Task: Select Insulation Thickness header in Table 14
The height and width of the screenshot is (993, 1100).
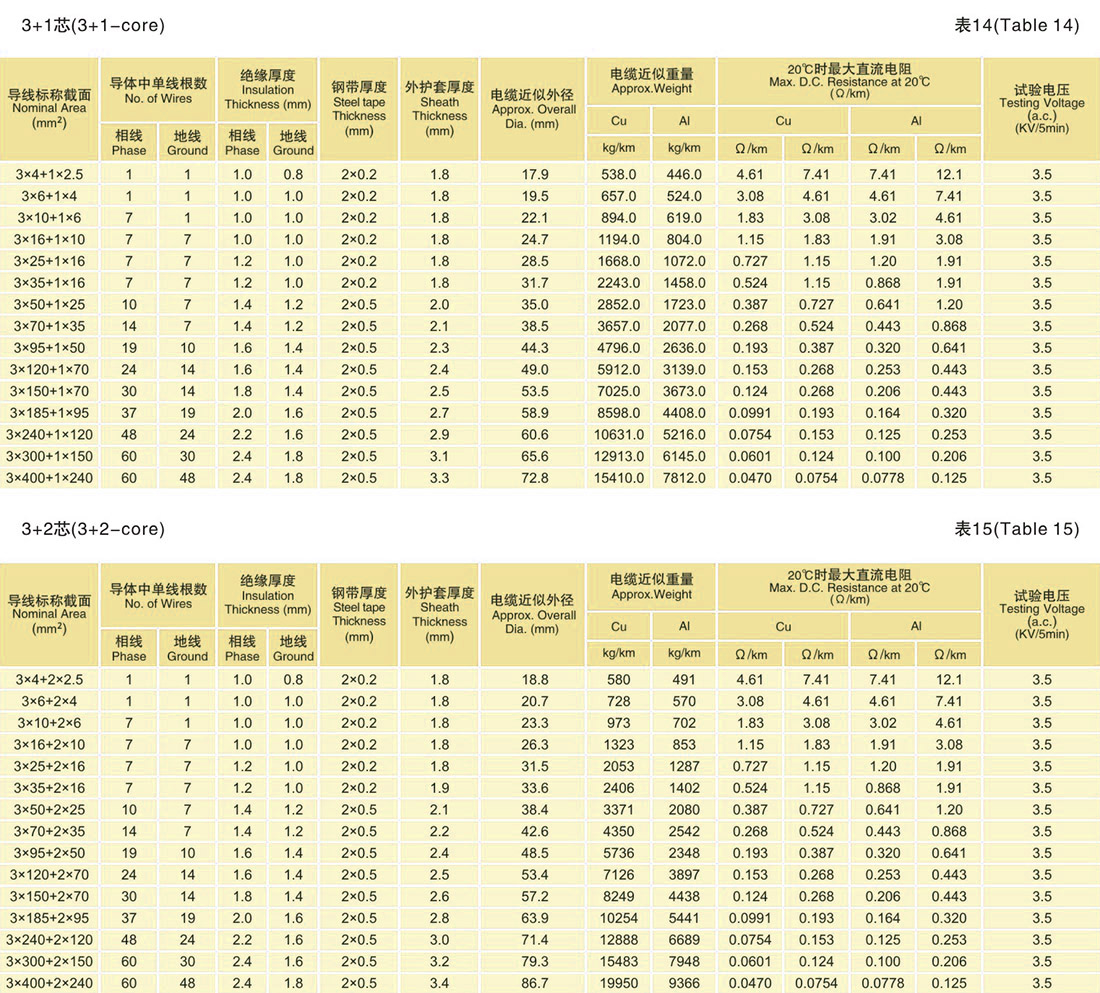Action: pyautogui.click(x=267, y=90)
